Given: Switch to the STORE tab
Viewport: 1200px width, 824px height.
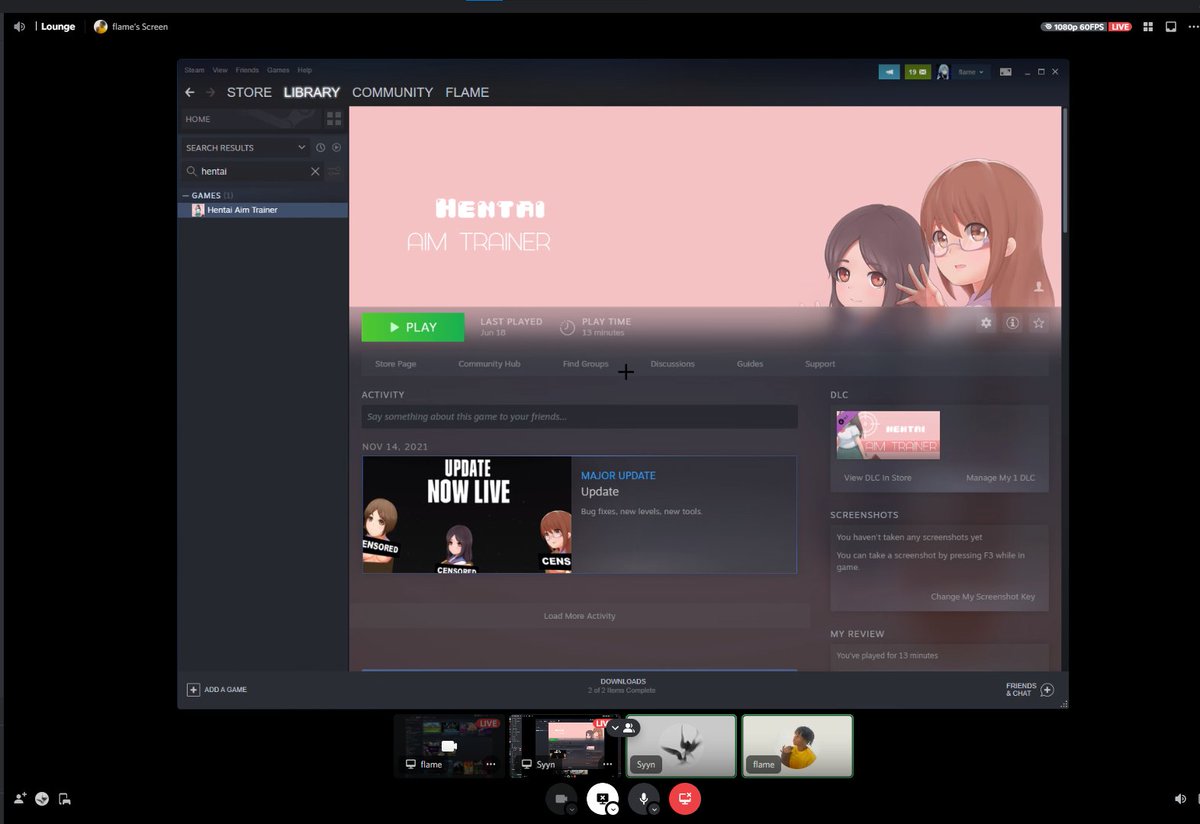Looking at the screenshot, I should click(x=247, y=92).
